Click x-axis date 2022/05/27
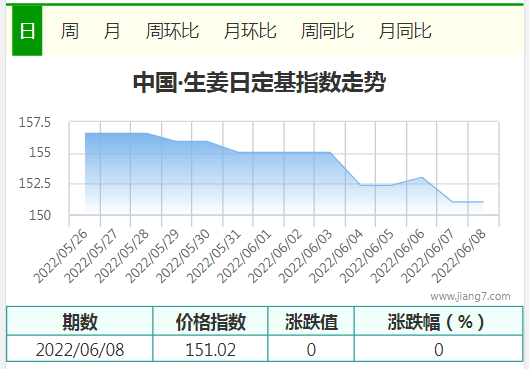Image resolution: width=529 pixels, height=369 pixels. coord(91,256)
